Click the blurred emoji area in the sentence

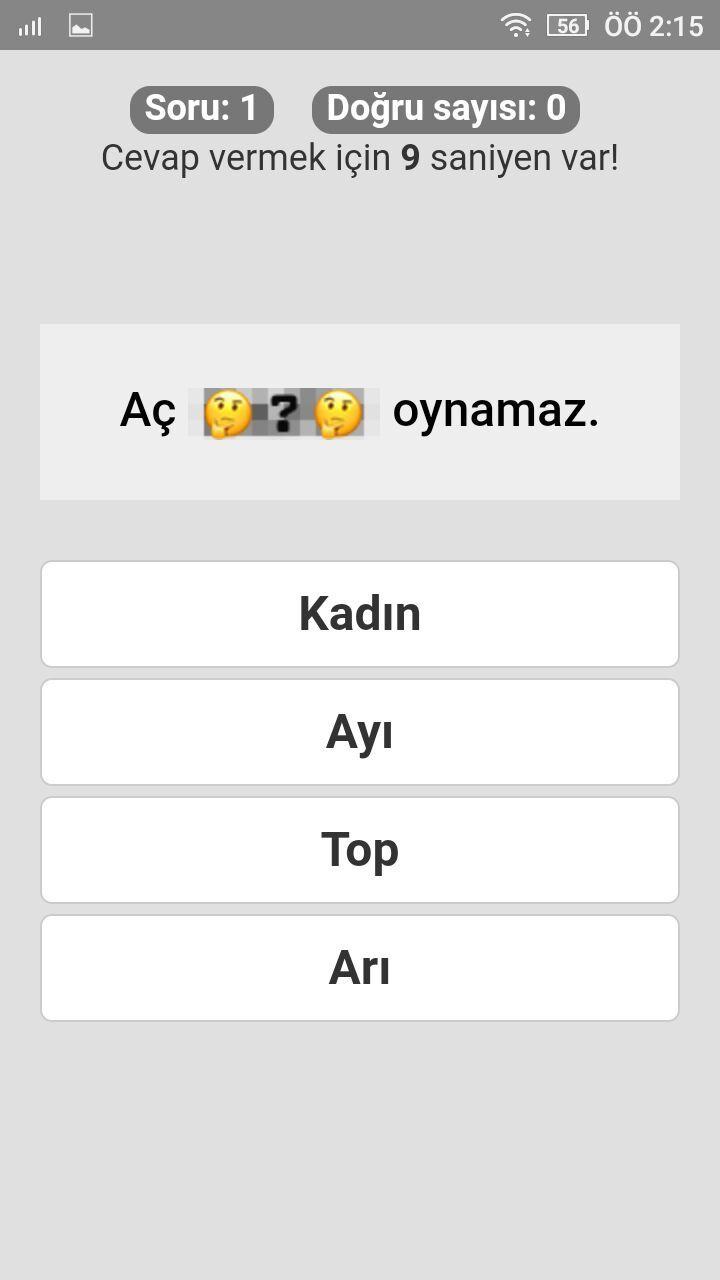(283, 411)
